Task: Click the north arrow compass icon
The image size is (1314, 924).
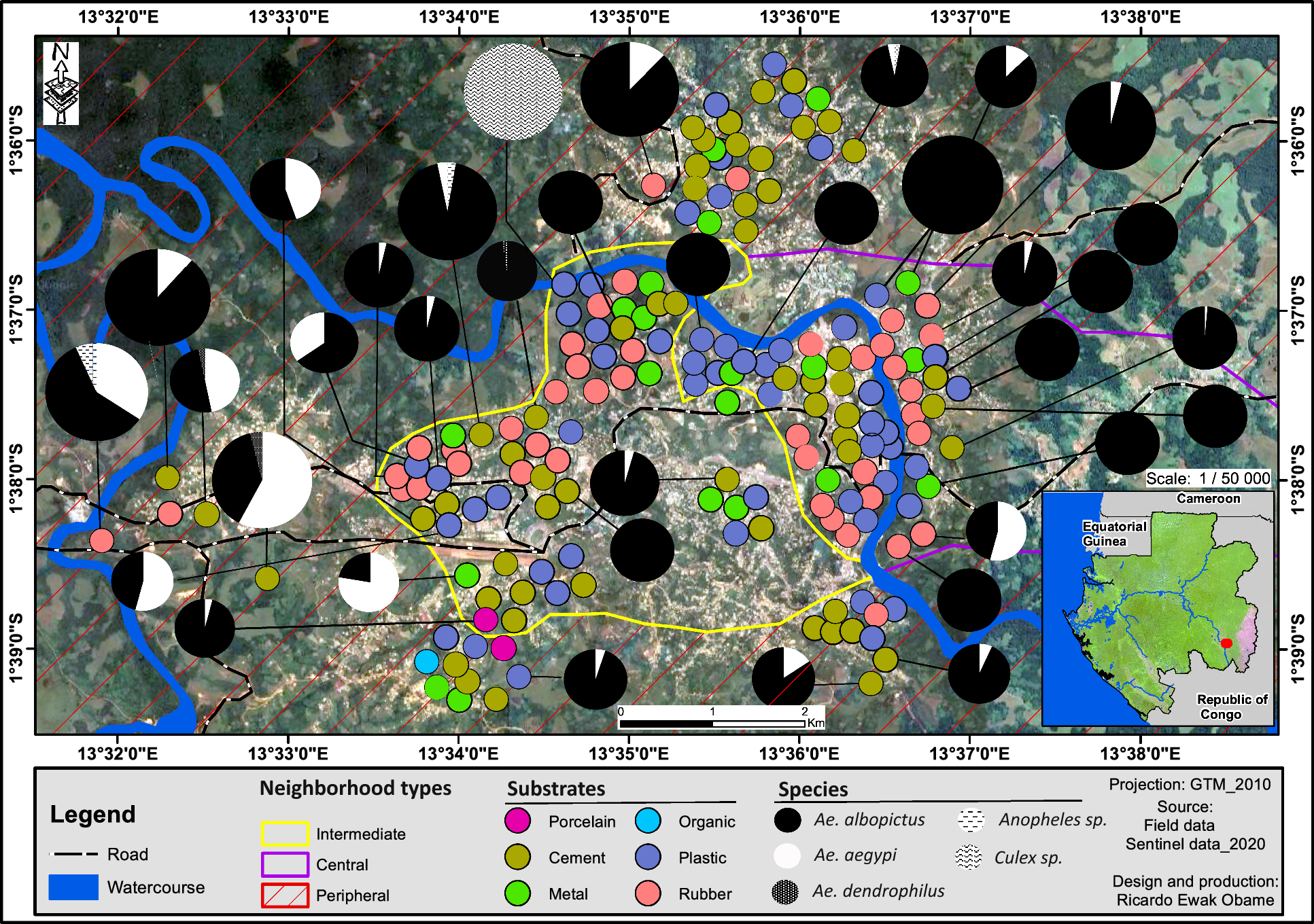Action: click(x=61, y=83)
